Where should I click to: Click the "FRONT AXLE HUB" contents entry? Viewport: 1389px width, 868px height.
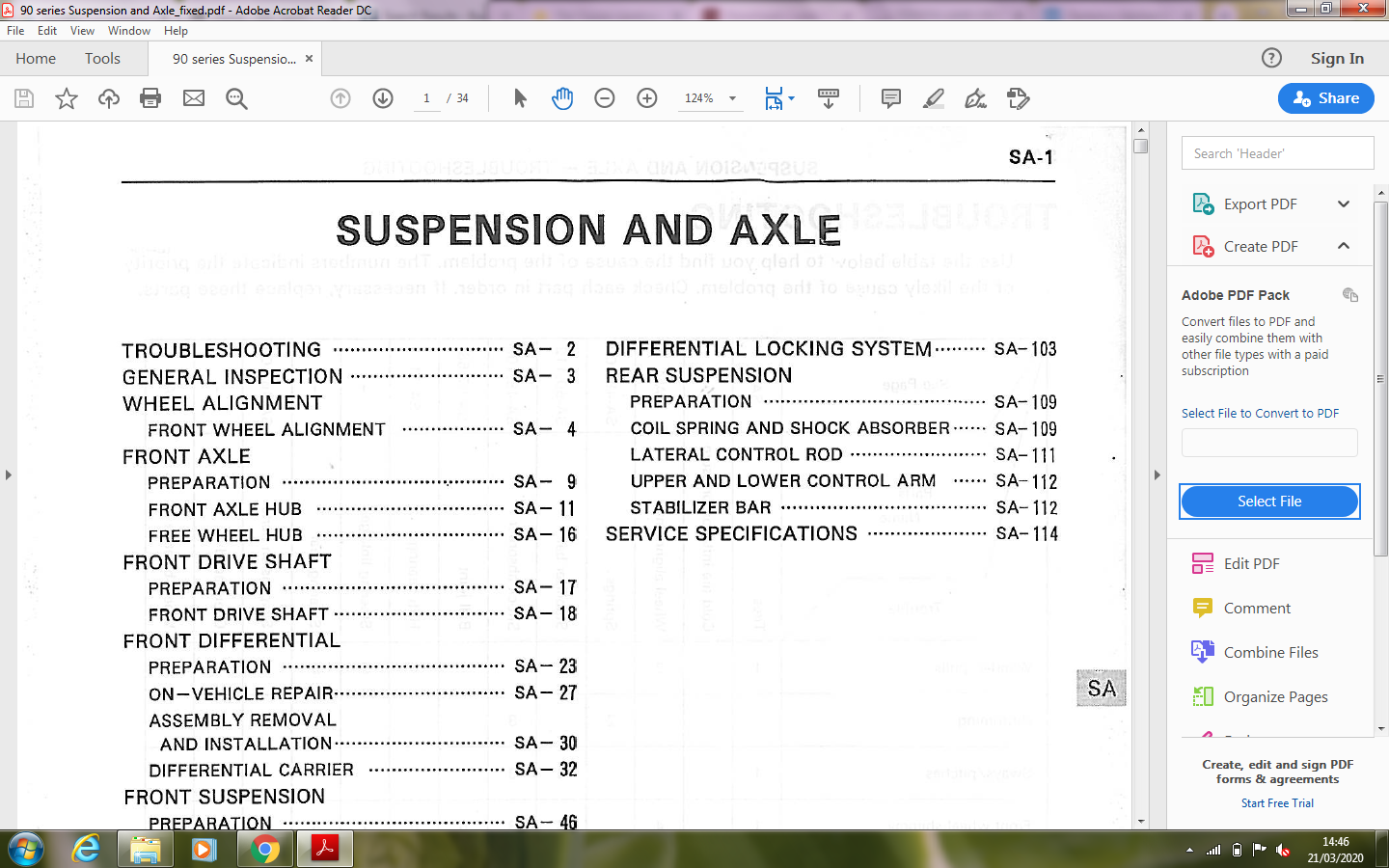click(x=225, y=509)
